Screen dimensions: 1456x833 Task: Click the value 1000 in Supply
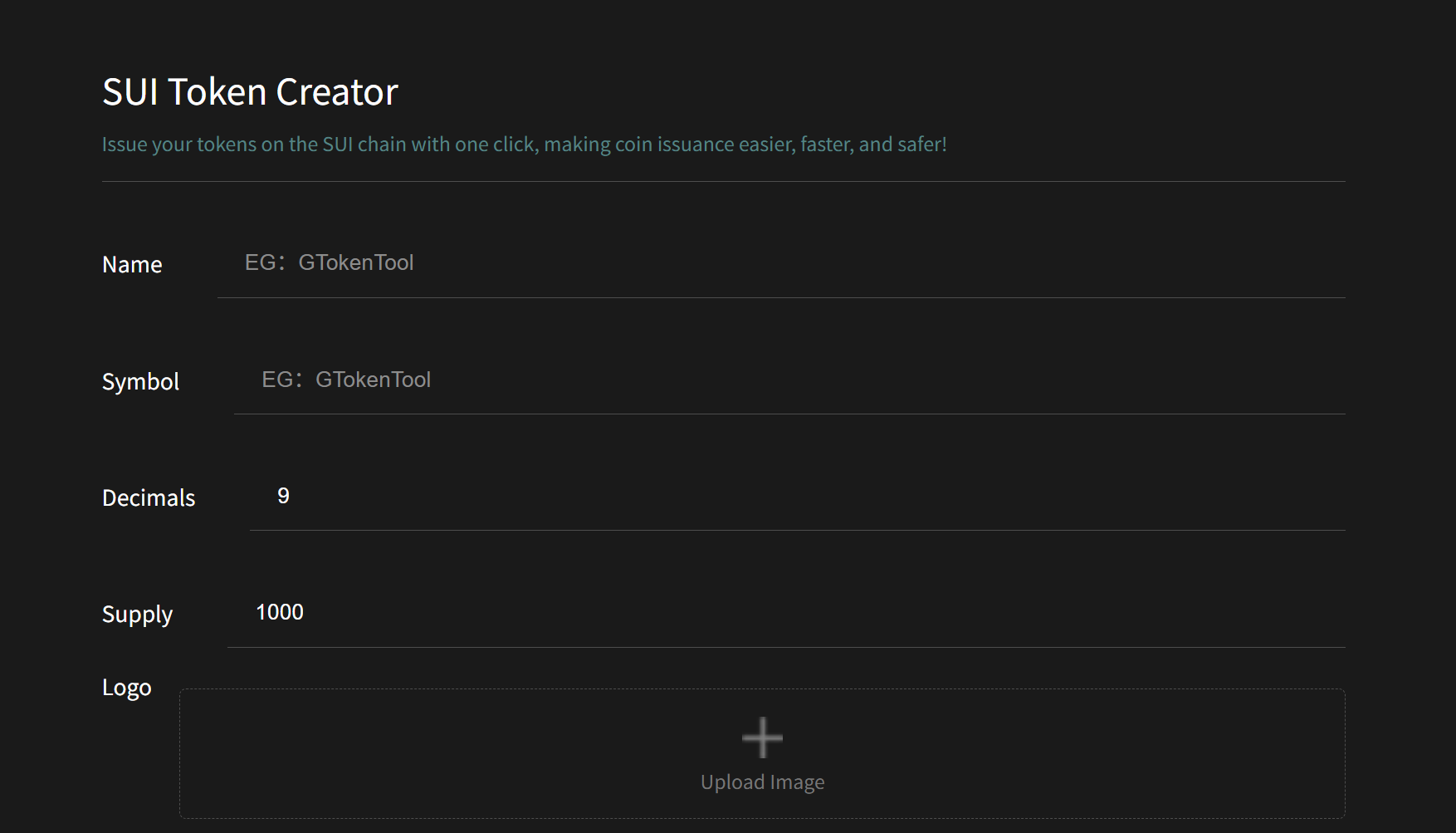click(x=280, y=613)
